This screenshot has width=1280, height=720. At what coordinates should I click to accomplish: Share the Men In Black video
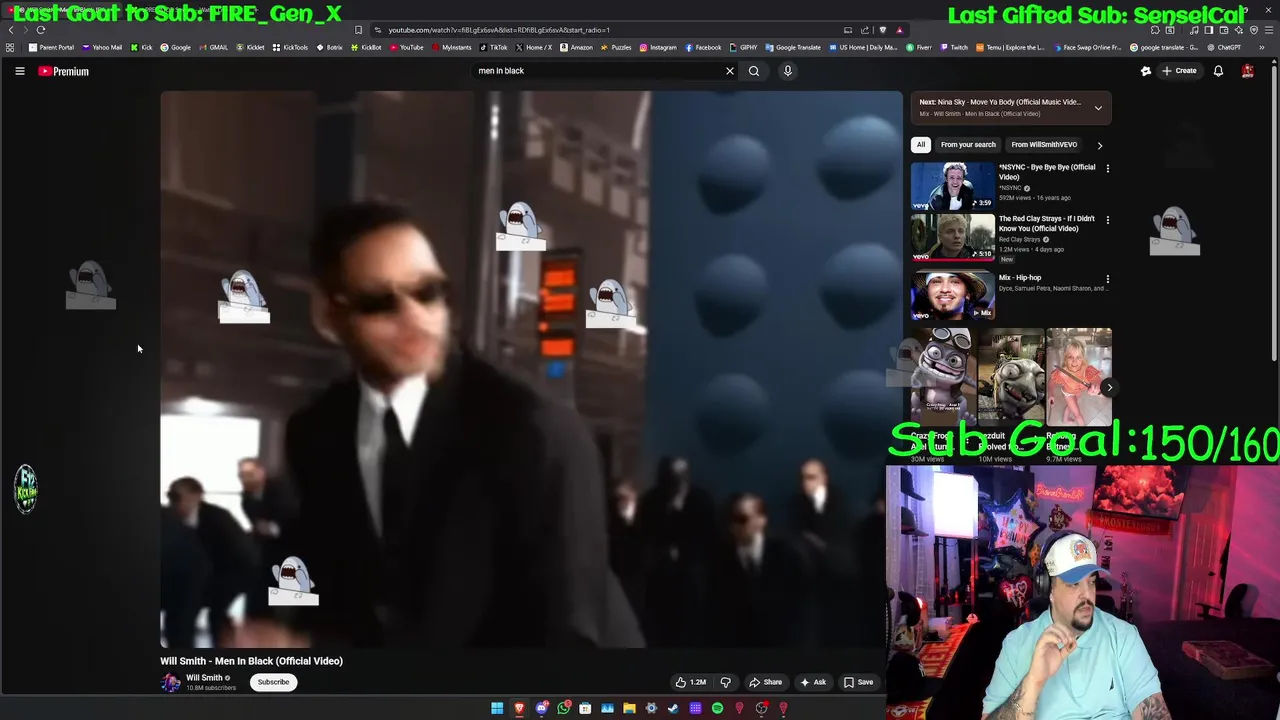click(x=766, y=682)
